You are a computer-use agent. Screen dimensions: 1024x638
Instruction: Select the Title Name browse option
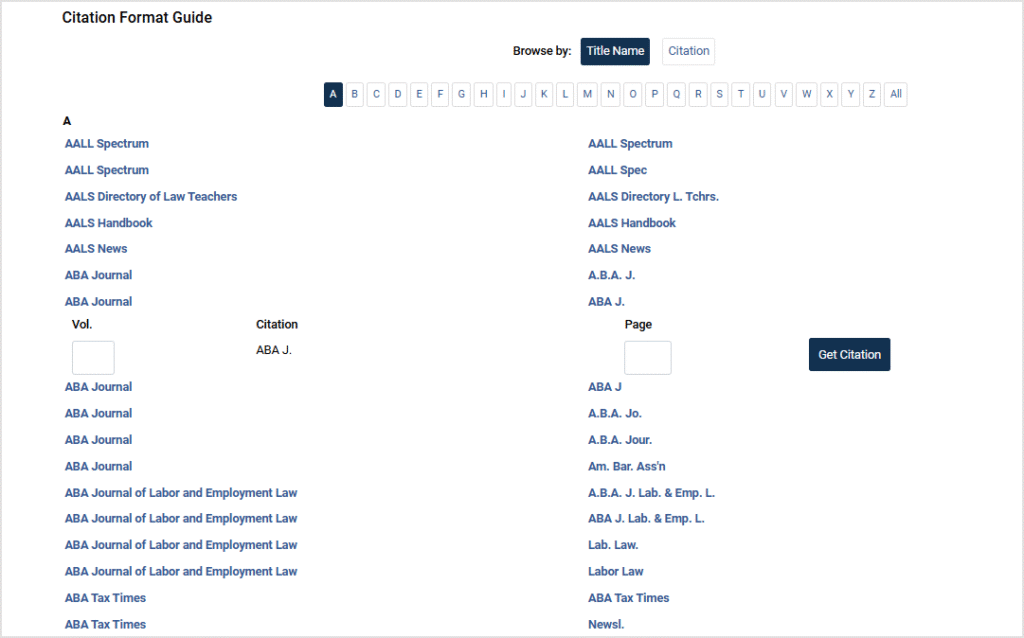(615, 51)
